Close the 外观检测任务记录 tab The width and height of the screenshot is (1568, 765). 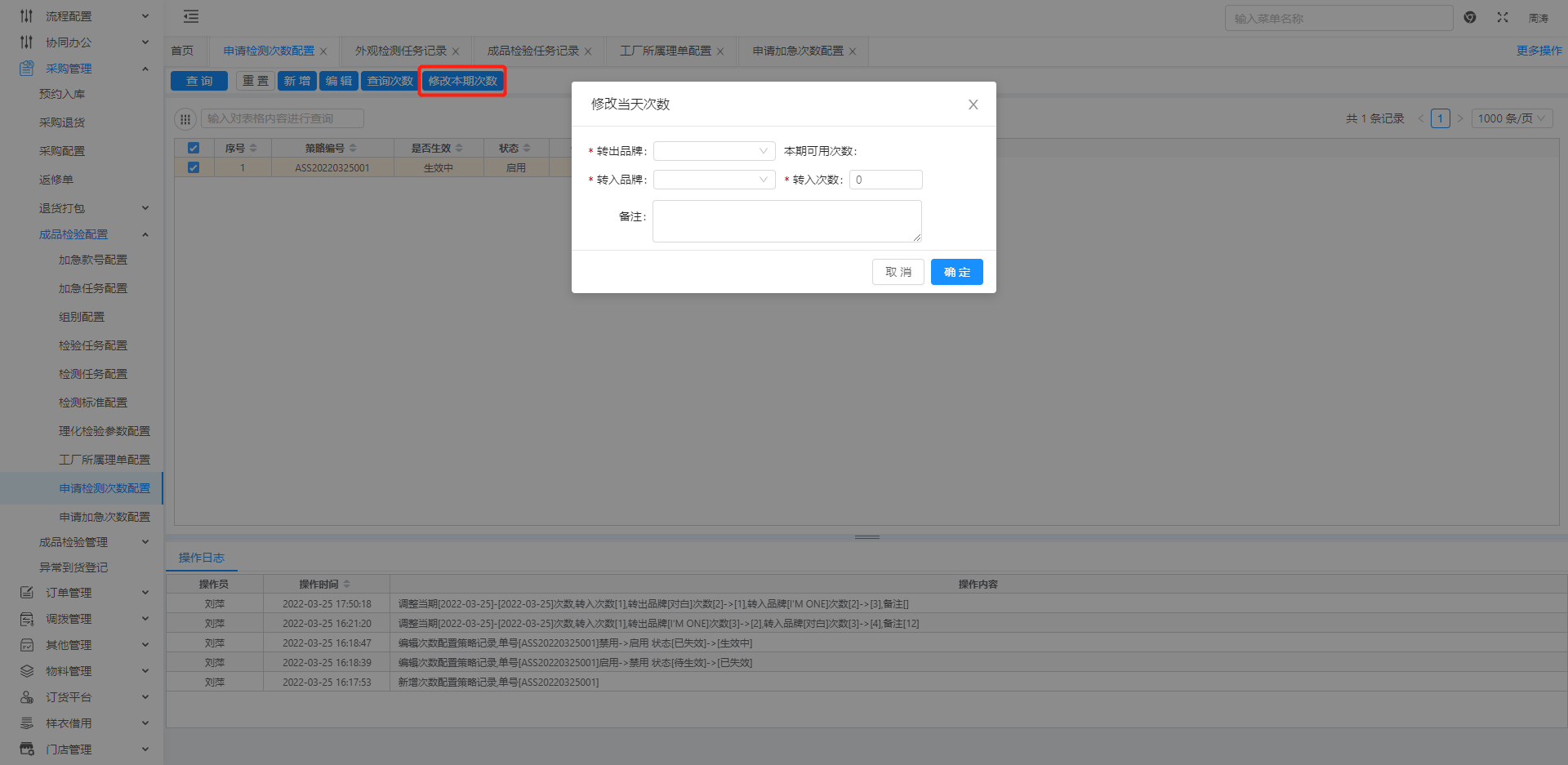(456, 51)
